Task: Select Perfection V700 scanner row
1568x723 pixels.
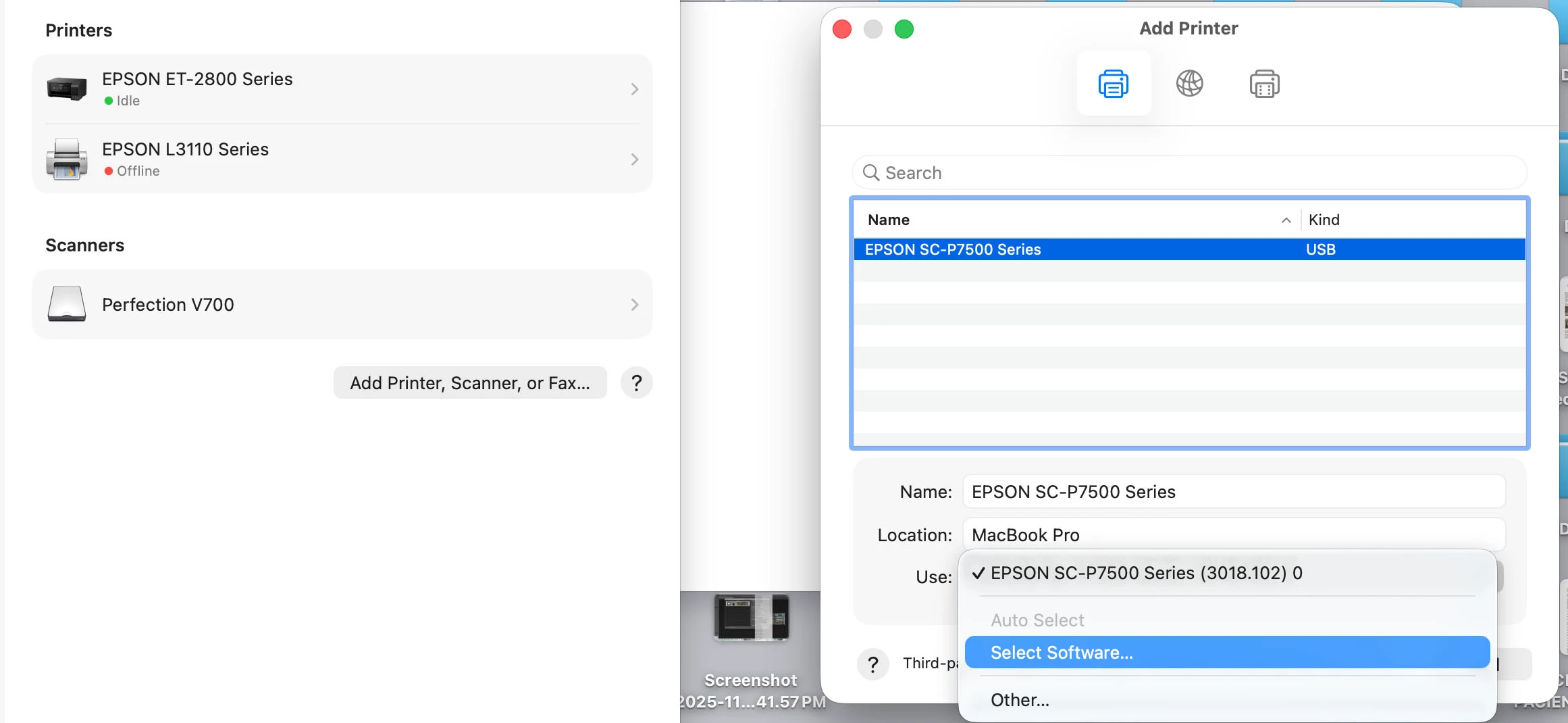Action: pyautogui.click(x=342, y=305)
